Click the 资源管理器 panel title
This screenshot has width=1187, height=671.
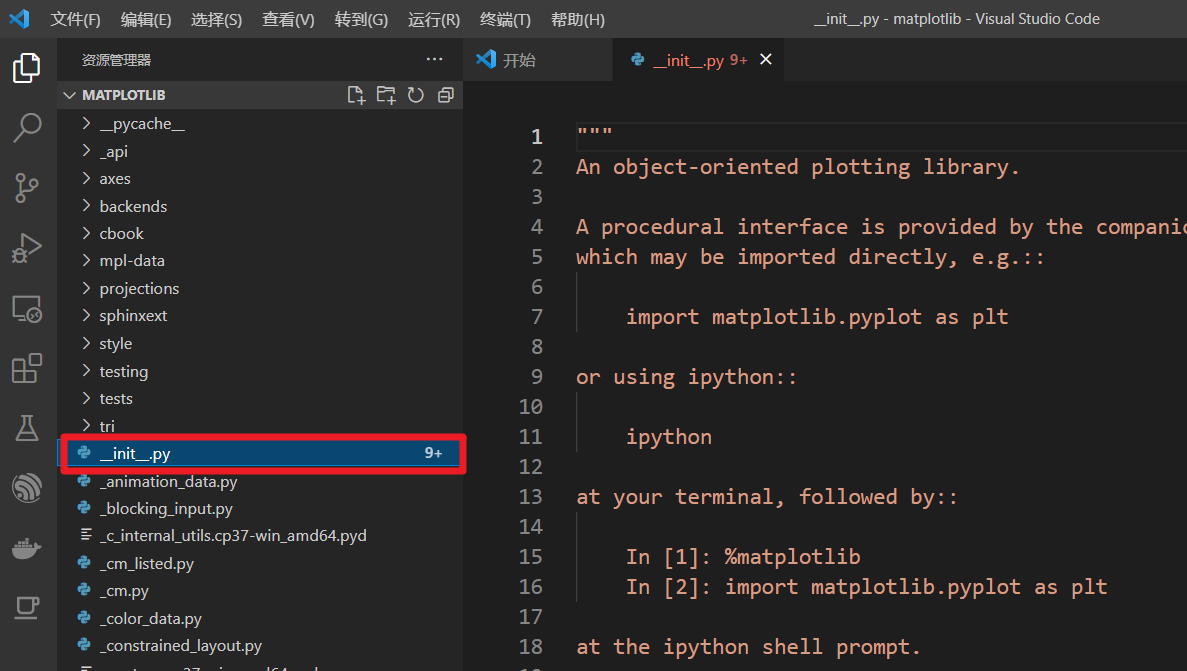coord(117,60)
